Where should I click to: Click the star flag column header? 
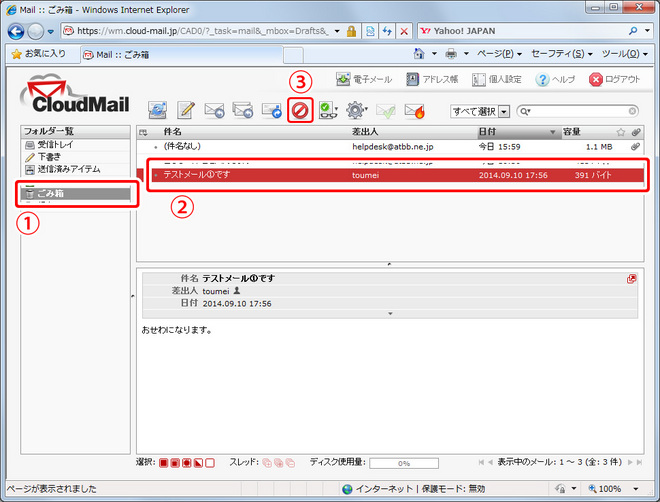point(620,132)
